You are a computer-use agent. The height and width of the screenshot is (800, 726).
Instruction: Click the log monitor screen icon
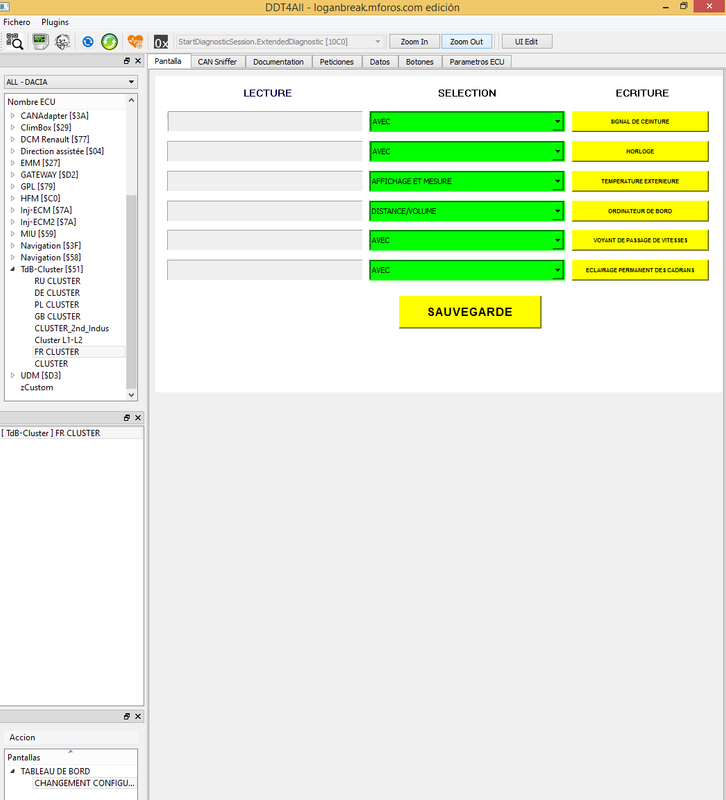coord(40,41)
